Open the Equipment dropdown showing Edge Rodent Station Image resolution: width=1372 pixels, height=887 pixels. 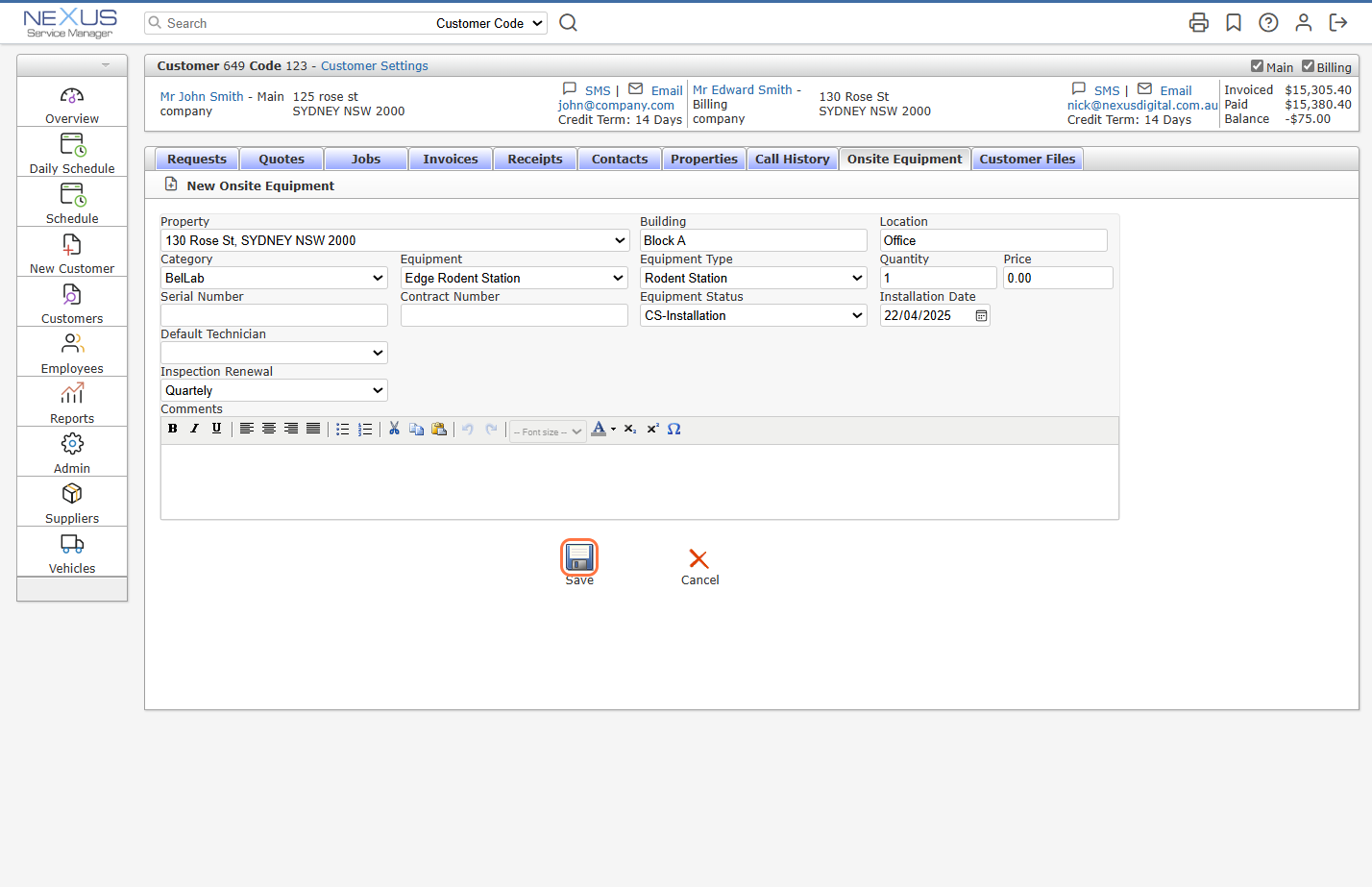[514, 278]
